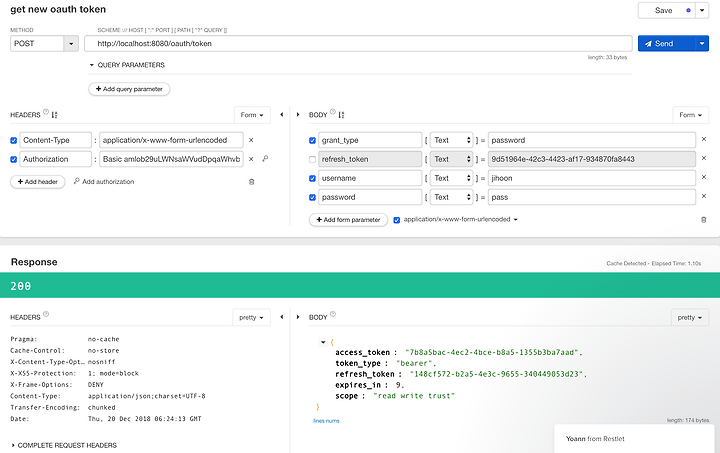Click the Authorization header value field

click(171, 159)
